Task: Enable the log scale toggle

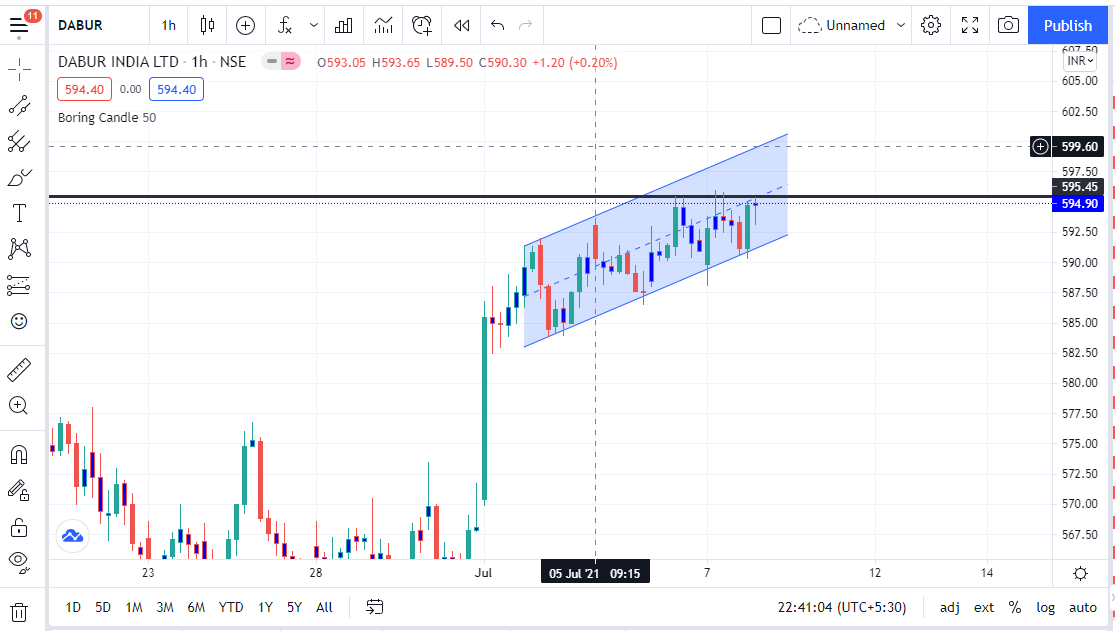Action: (x=1045, y=607)
